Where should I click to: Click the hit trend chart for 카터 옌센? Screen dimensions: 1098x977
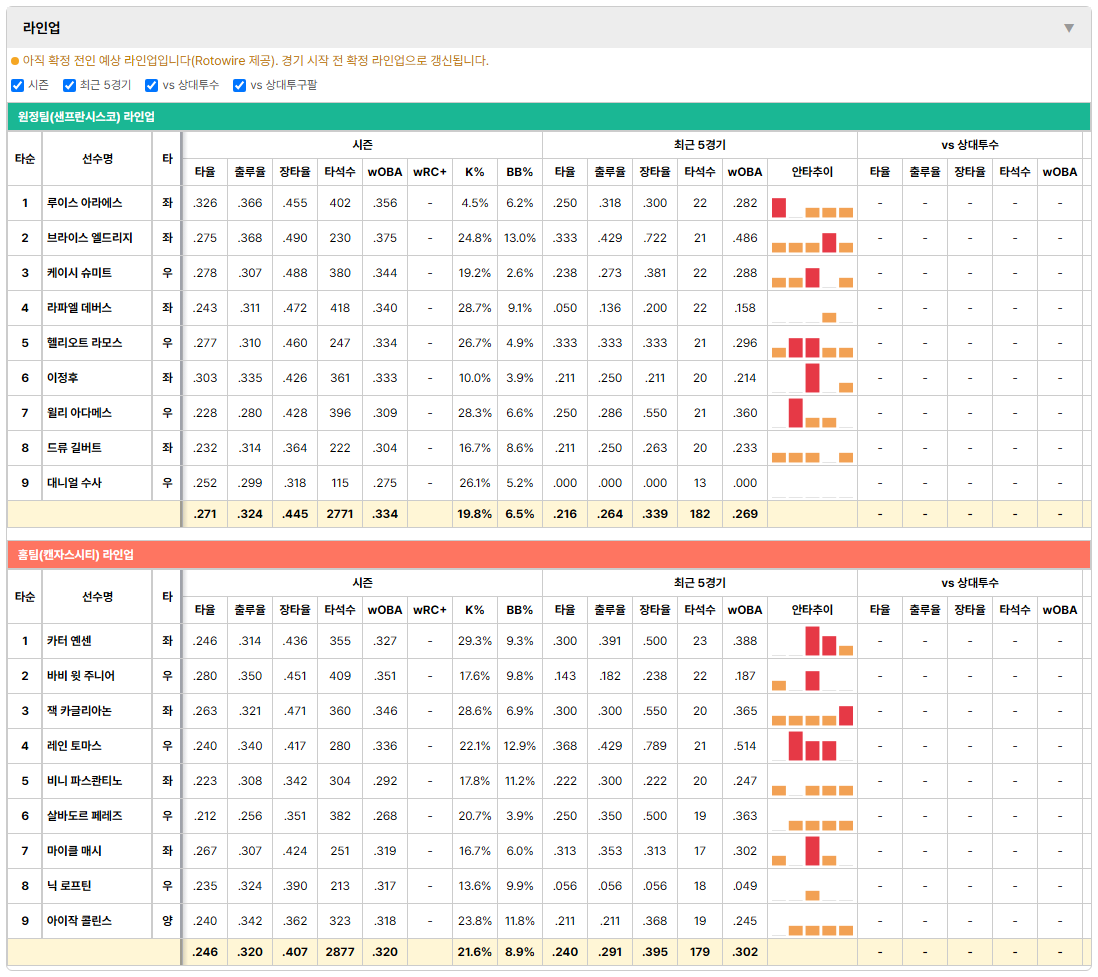812,641
